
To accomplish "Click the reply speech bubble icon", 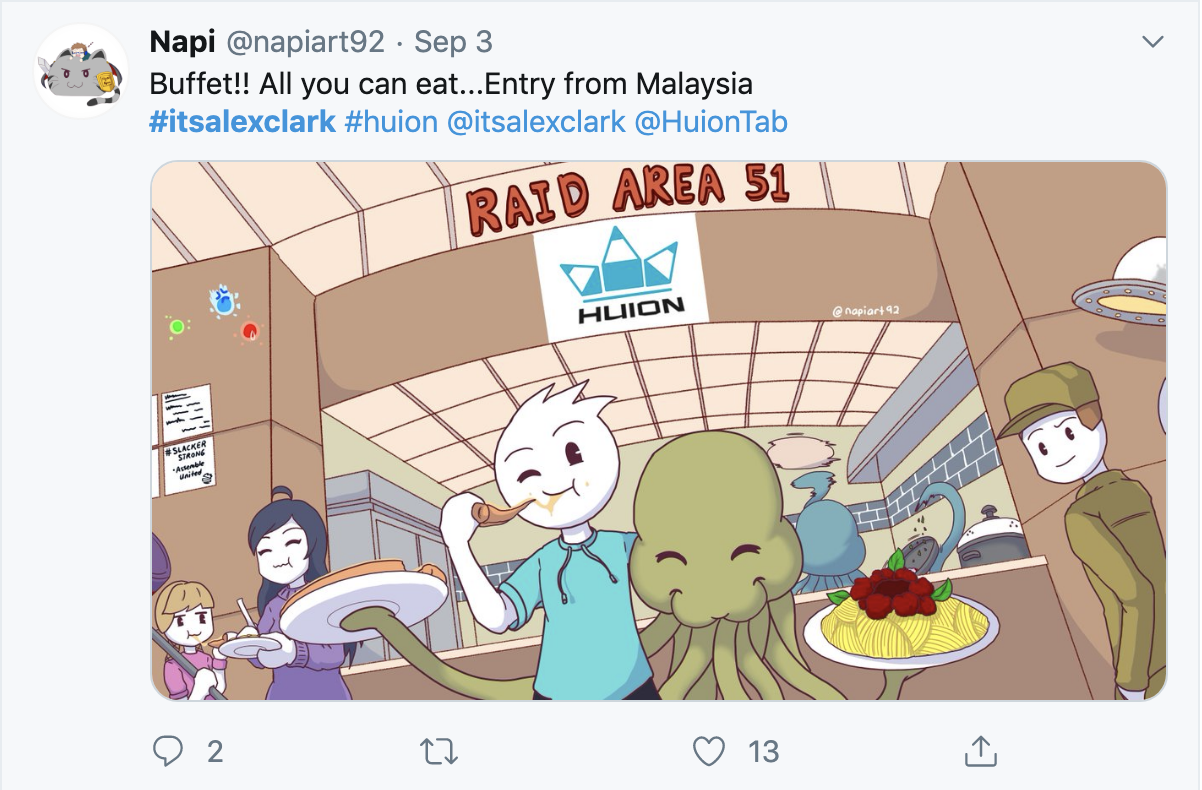I will click(x=168, y=751).
